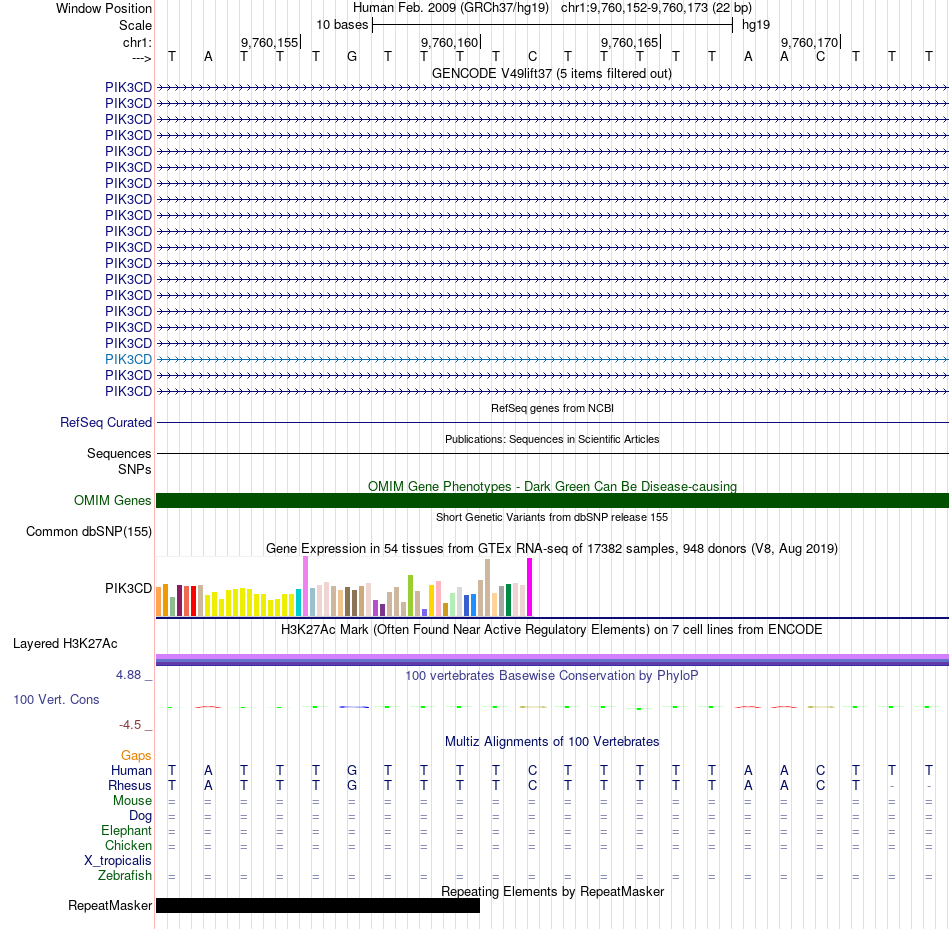Click the bright green bar in GTEx chart
The image size is (950, 929).
410,596
